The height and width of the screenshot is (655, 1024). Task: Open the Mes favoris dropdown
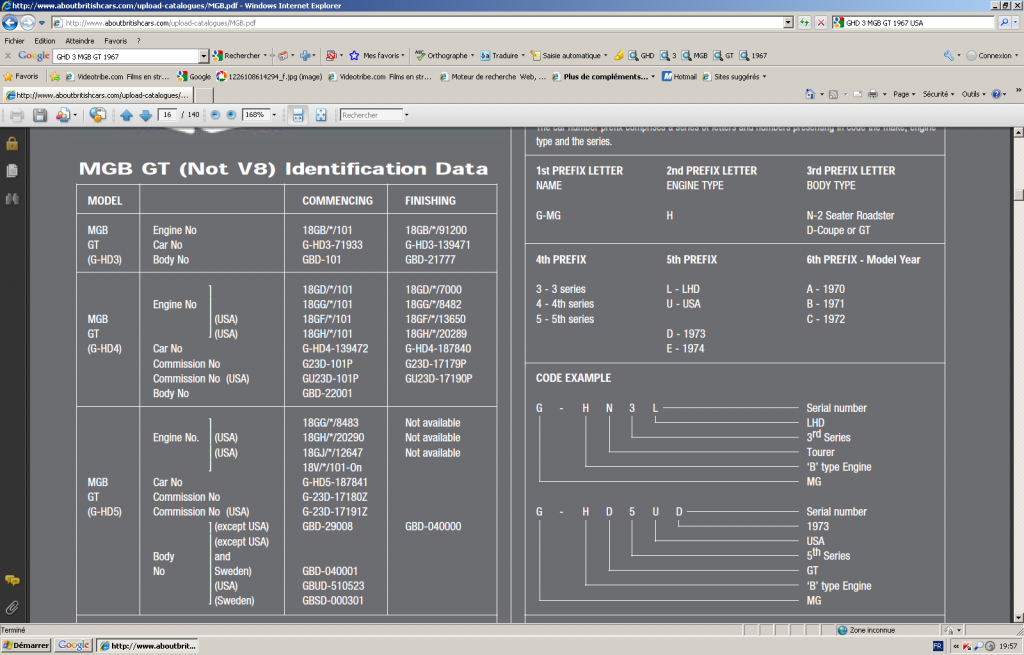pyautogui.click(x=377, y=56)
